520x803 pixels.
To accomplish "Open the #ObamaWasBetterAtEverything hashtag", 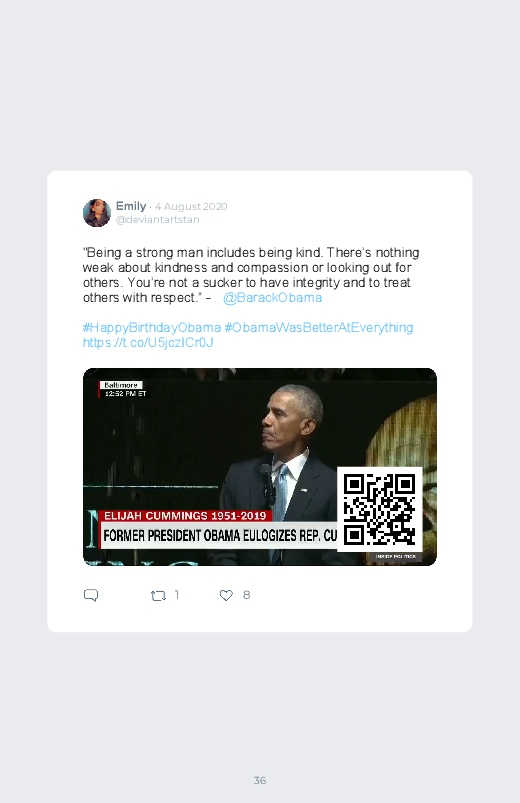I will tap(319, 328).
